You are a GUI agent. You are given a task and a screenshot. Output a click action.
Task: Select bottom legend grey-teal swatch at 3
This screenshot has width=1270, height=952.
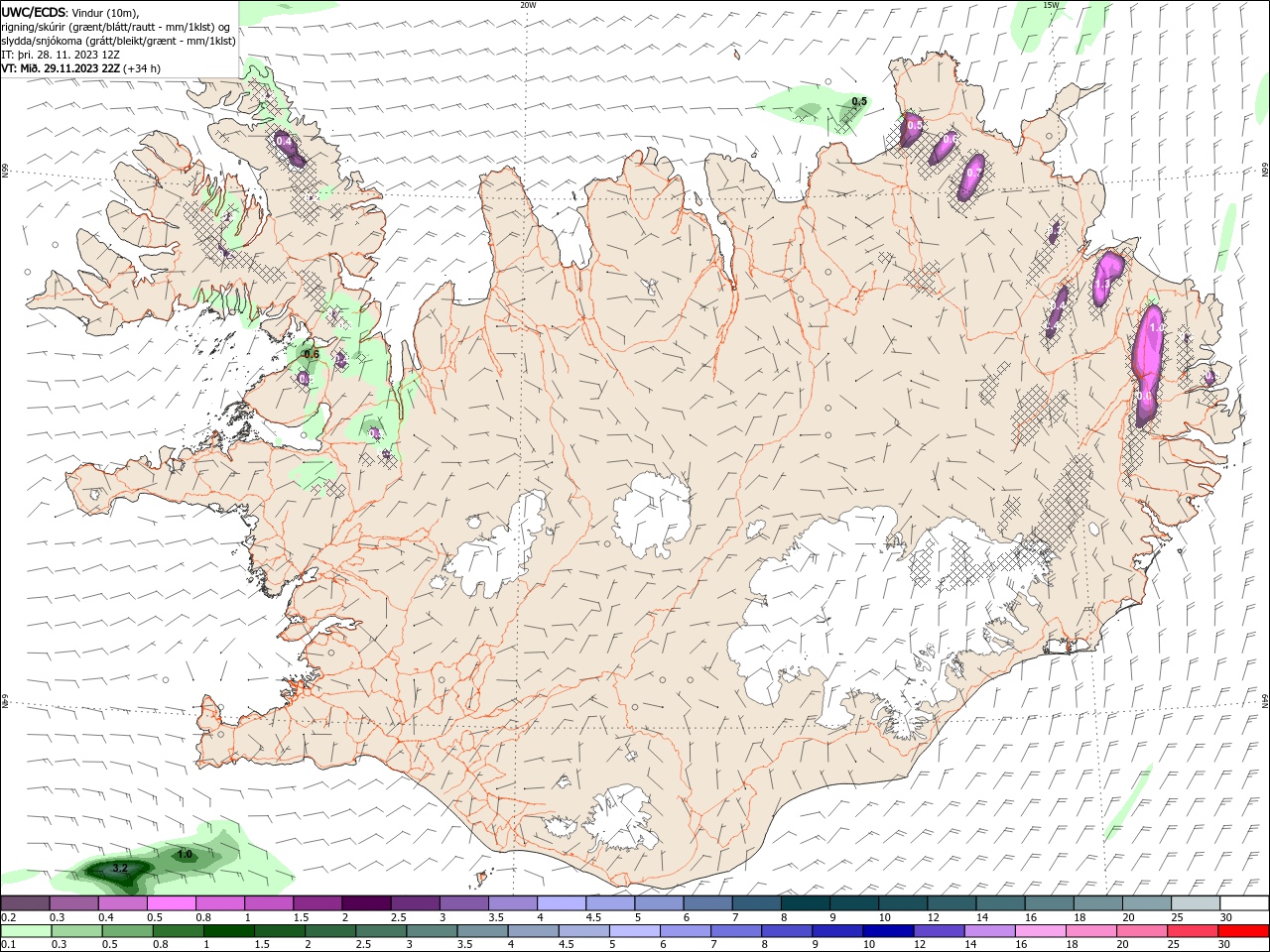pos(431,931)
